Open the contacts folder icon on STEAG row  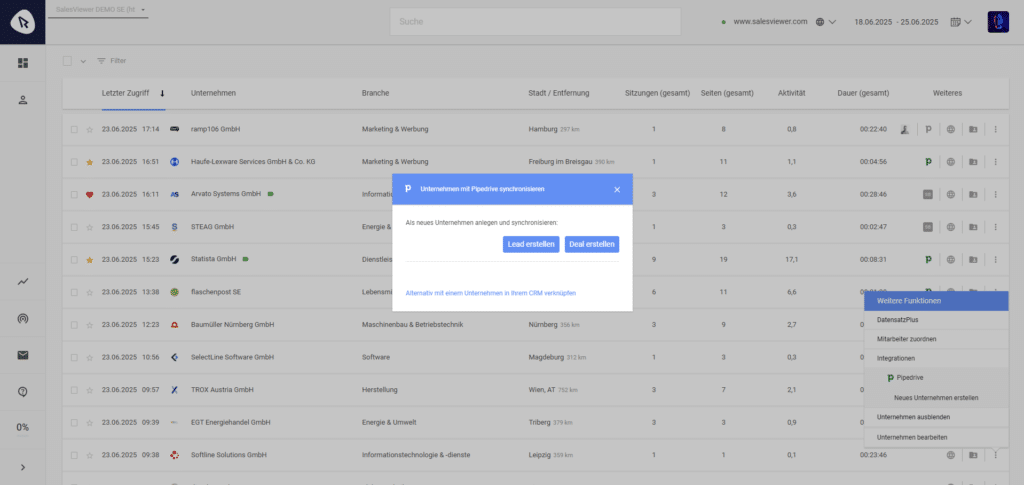pos(973,227)
